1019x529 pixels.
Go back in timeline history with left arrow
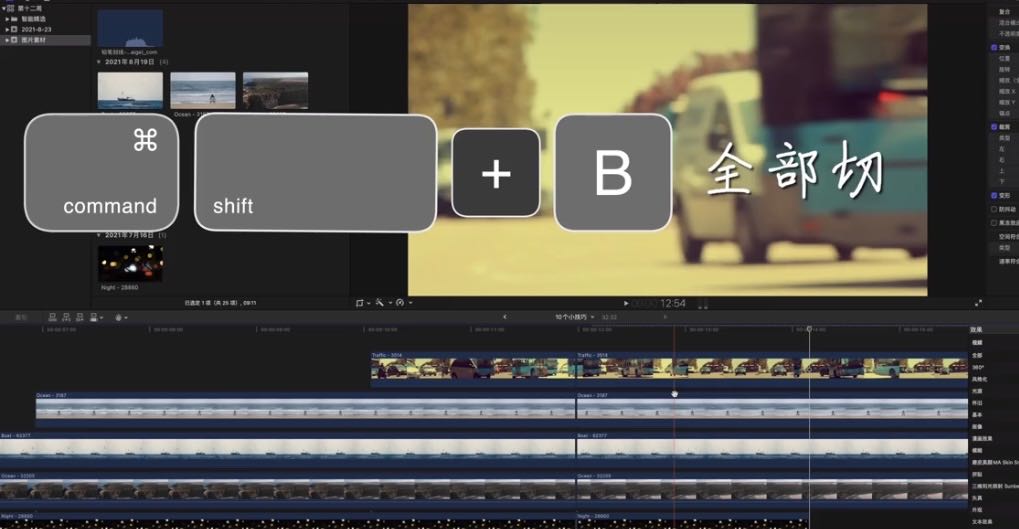pyautogui.click(x=505, y=317)
